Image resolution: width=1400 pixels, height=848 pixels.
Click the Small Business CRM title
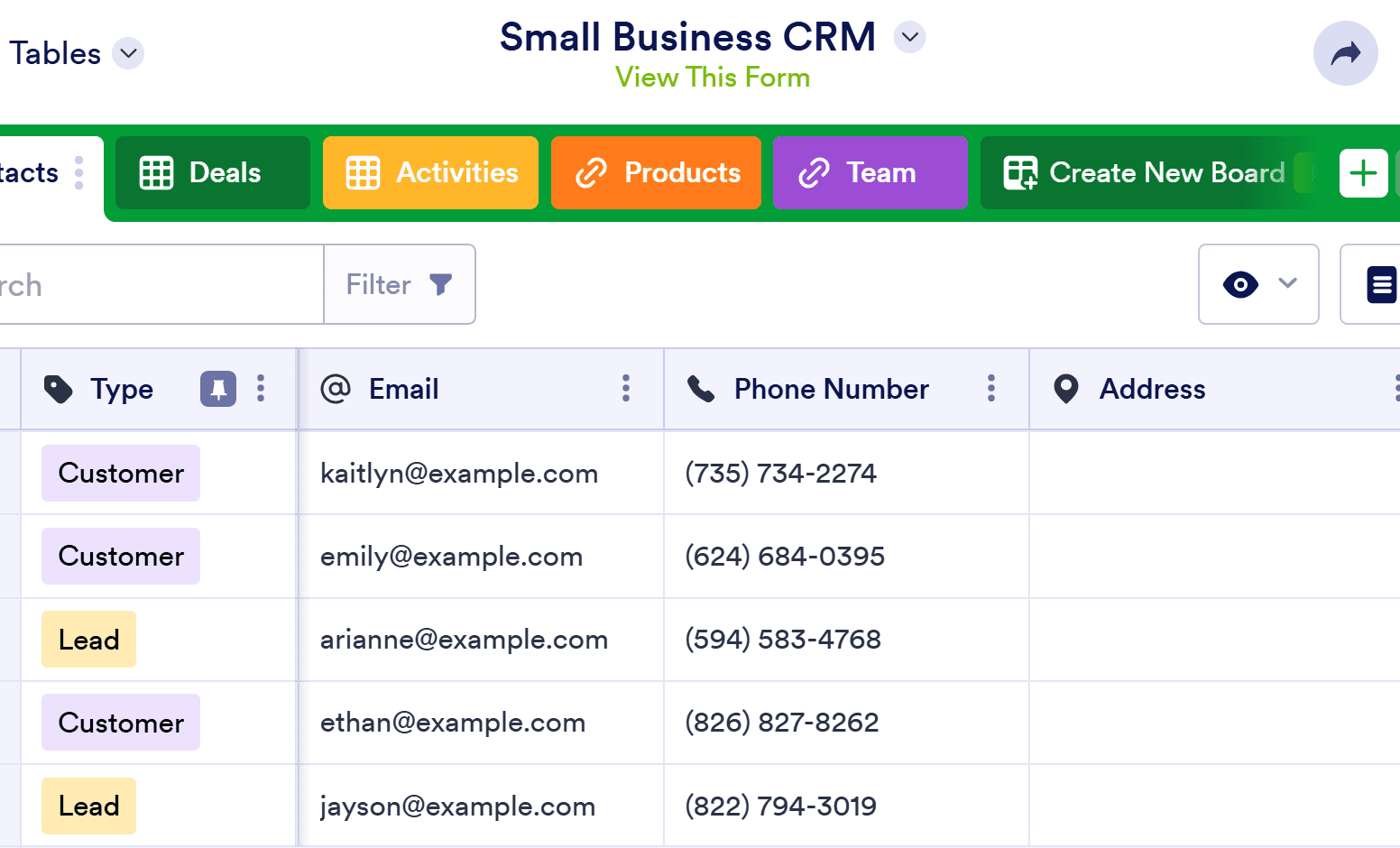687,37
